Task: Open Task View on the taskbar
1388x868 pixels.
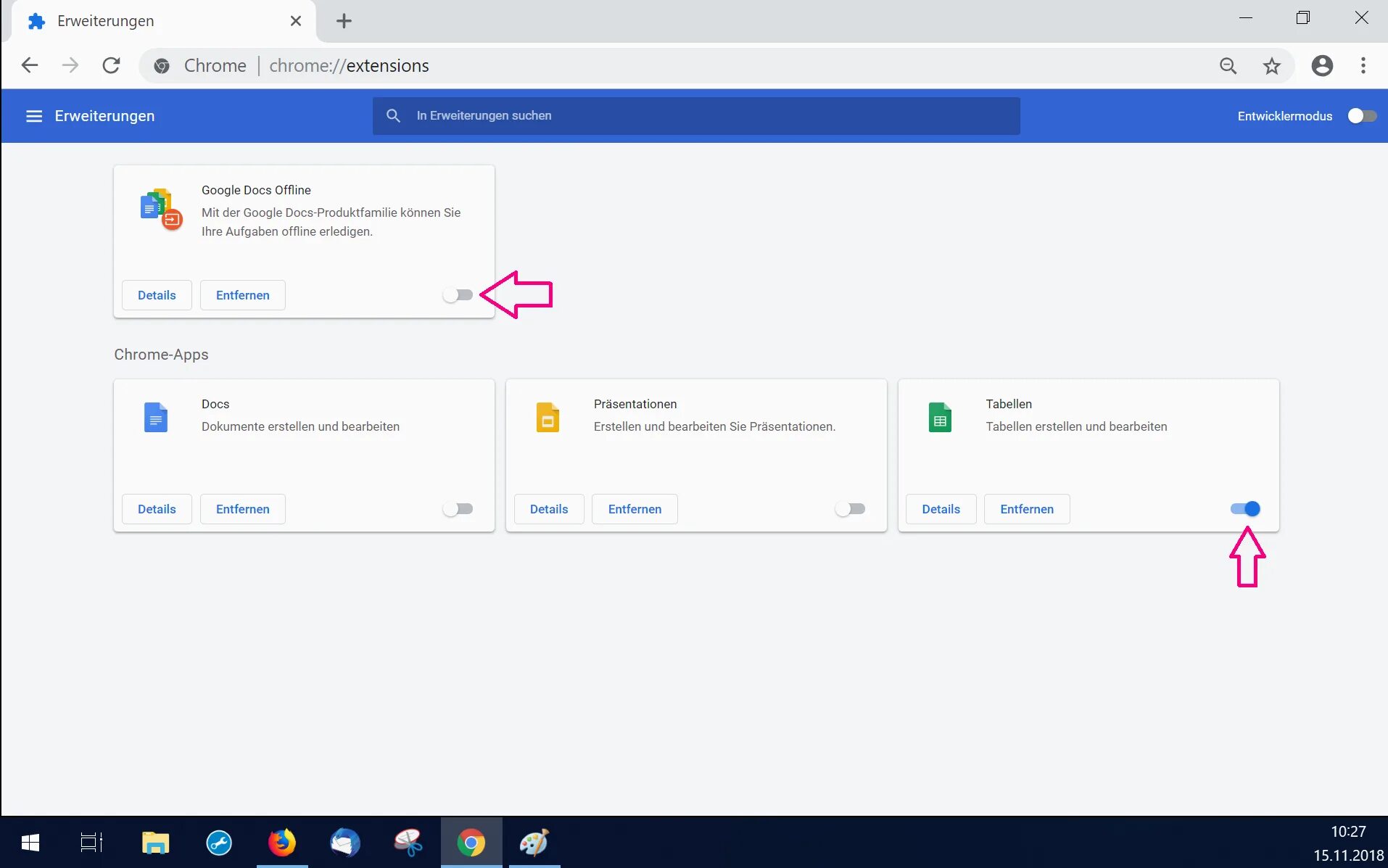Action: coord(91,843)
